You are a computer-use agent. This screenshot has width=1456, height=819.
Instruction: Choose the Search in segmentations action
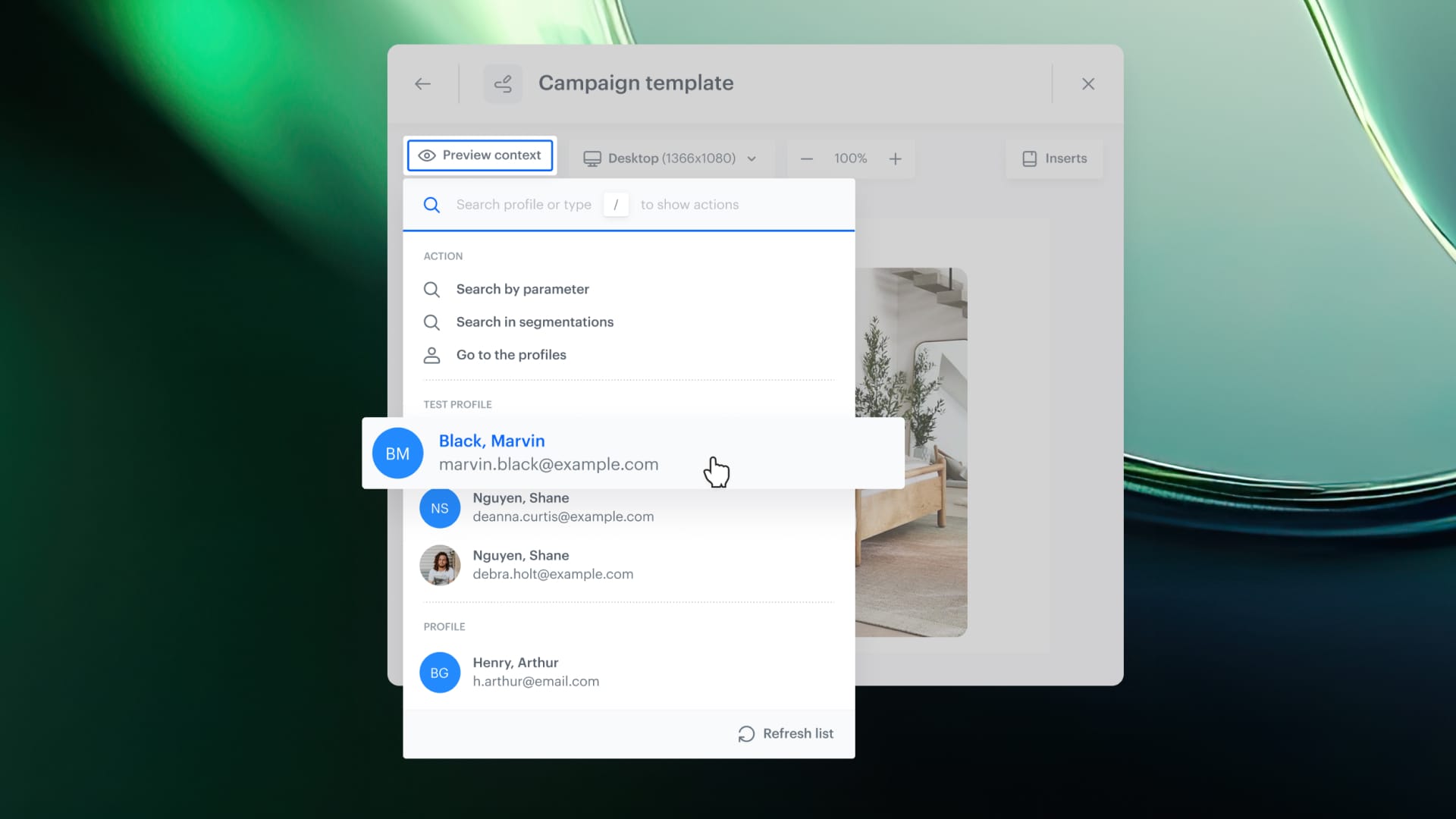[x=535, y=322]
